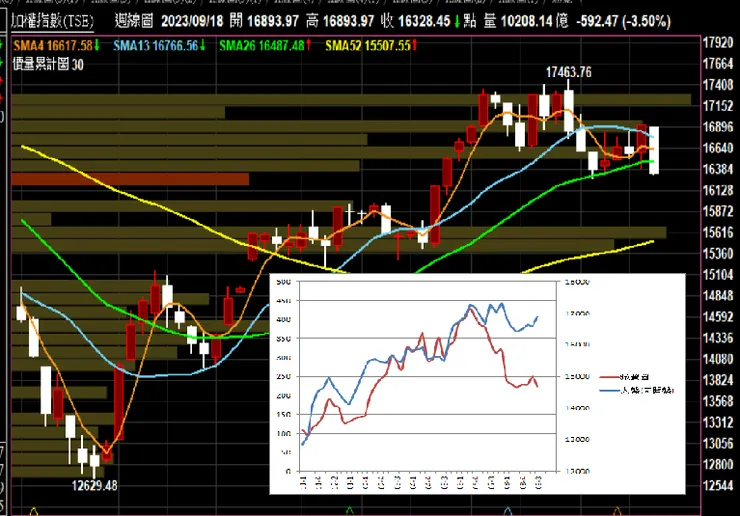Click the peak price label 17463.76
This screenshot has height=516, width=740.
pyautogui.click(x=569, y=72)
